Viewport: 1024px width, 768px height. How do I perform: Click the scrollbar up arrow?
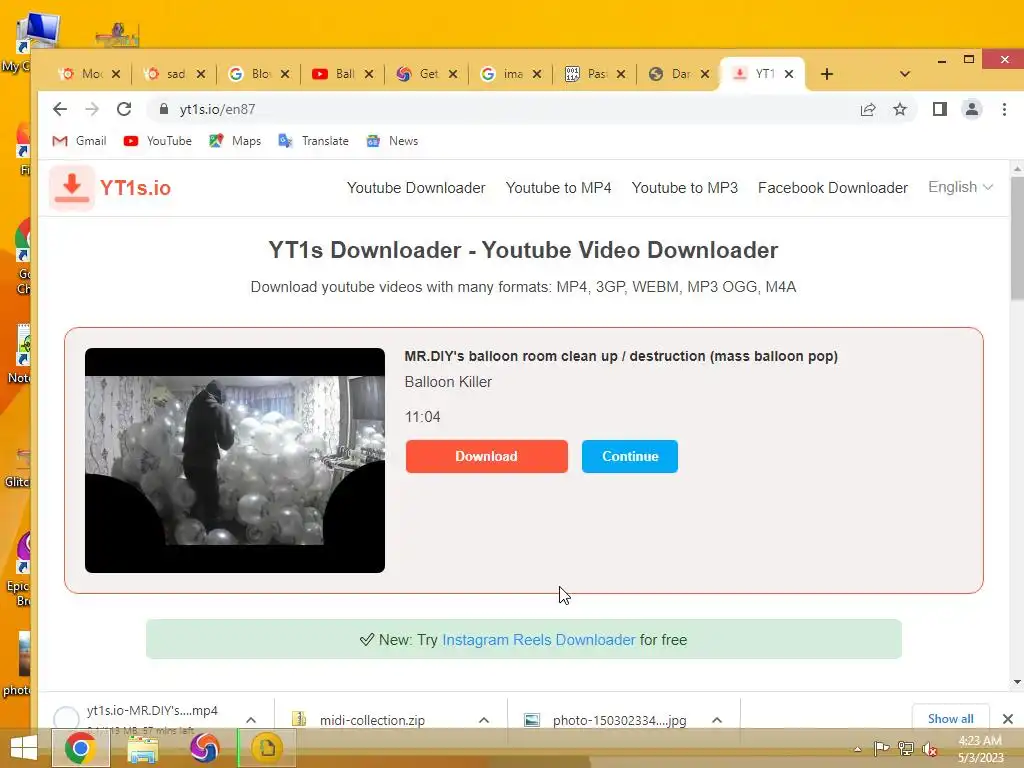tap(1017, 168)
